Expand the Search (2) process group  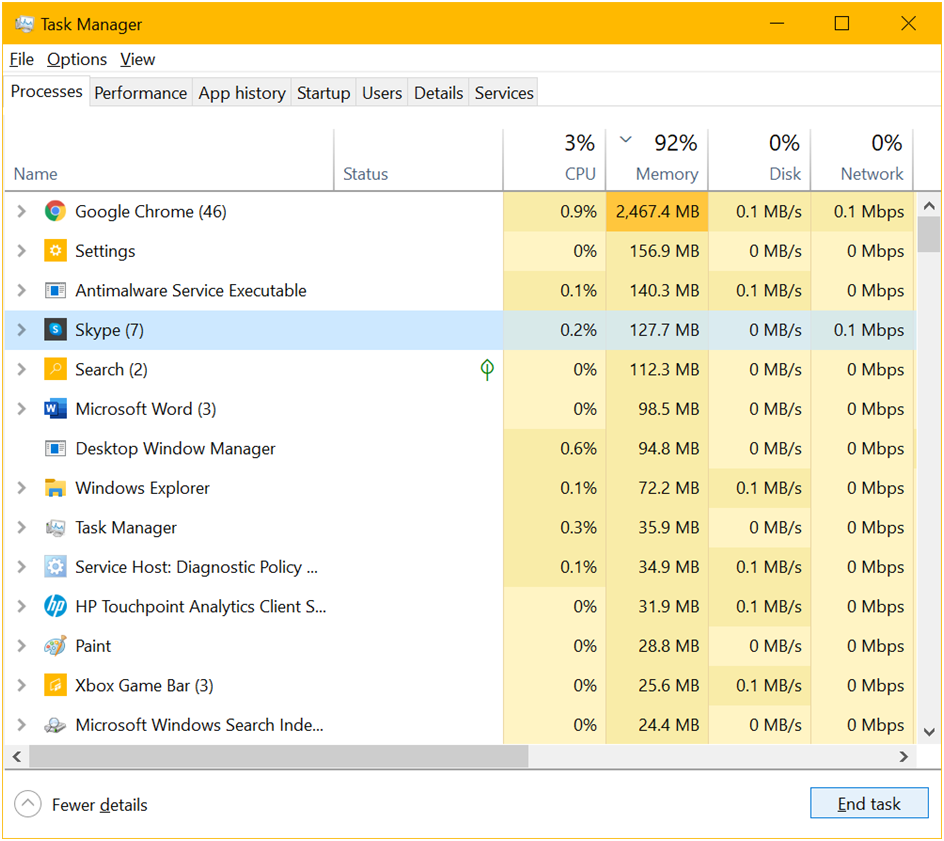22,369
